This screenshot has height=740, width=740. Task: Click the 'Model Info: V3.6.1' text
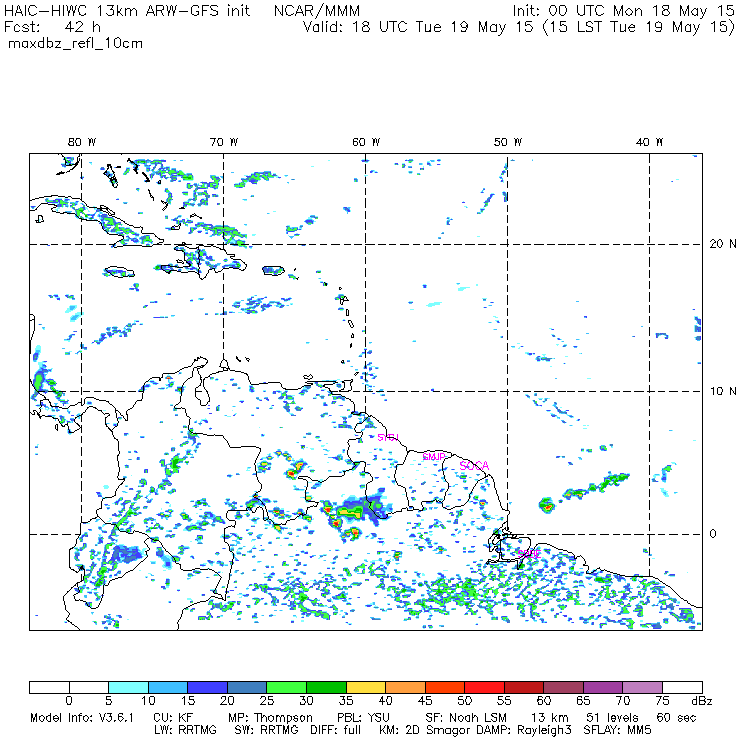82,718
